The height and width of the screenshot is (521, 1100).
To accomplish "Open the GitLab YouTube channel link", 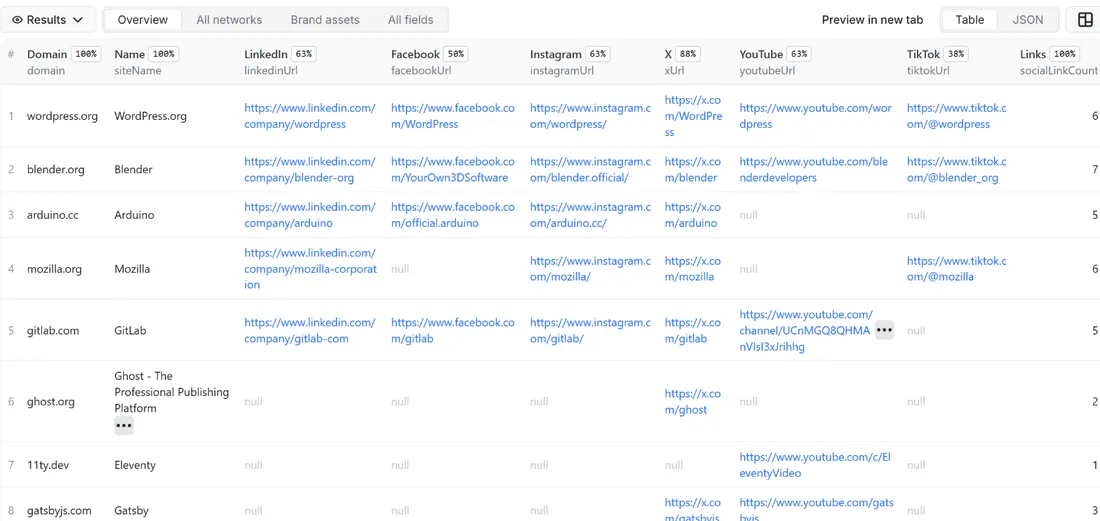I will (x=805, y=330).
